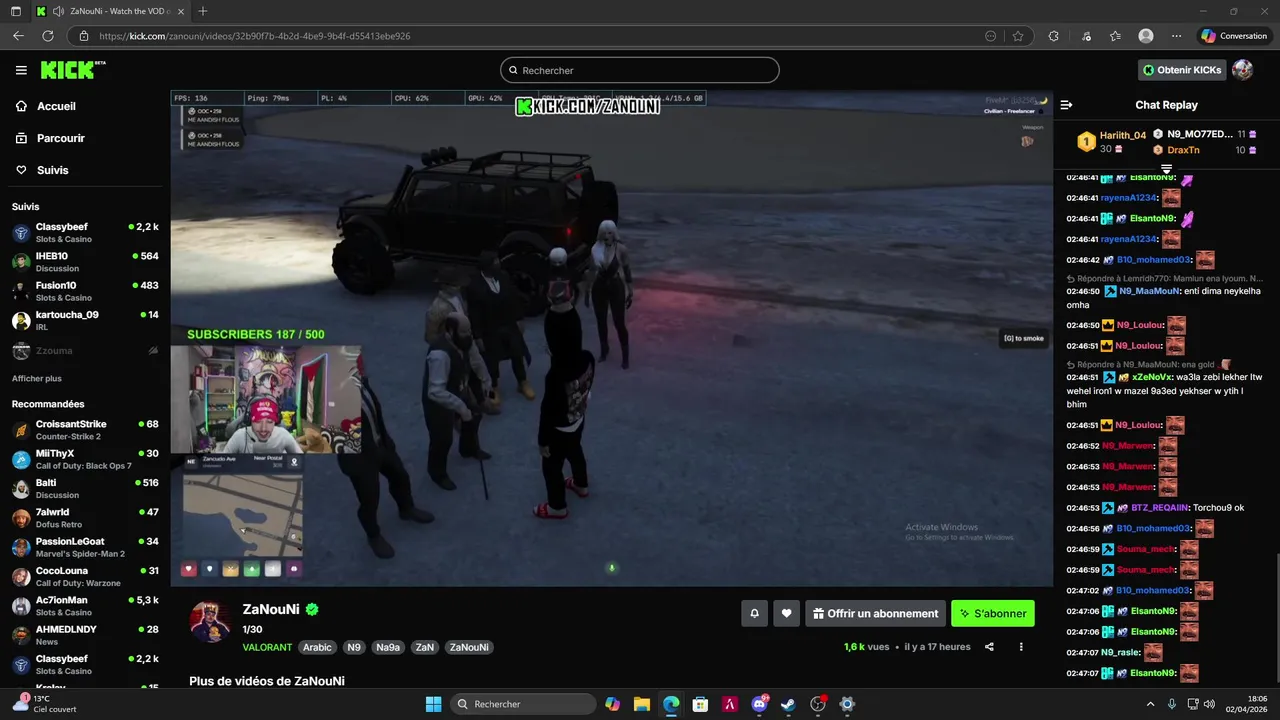The image size is (1280, 720).
Task: Open CocoLouna recommended channel
Action: [85, 576]
